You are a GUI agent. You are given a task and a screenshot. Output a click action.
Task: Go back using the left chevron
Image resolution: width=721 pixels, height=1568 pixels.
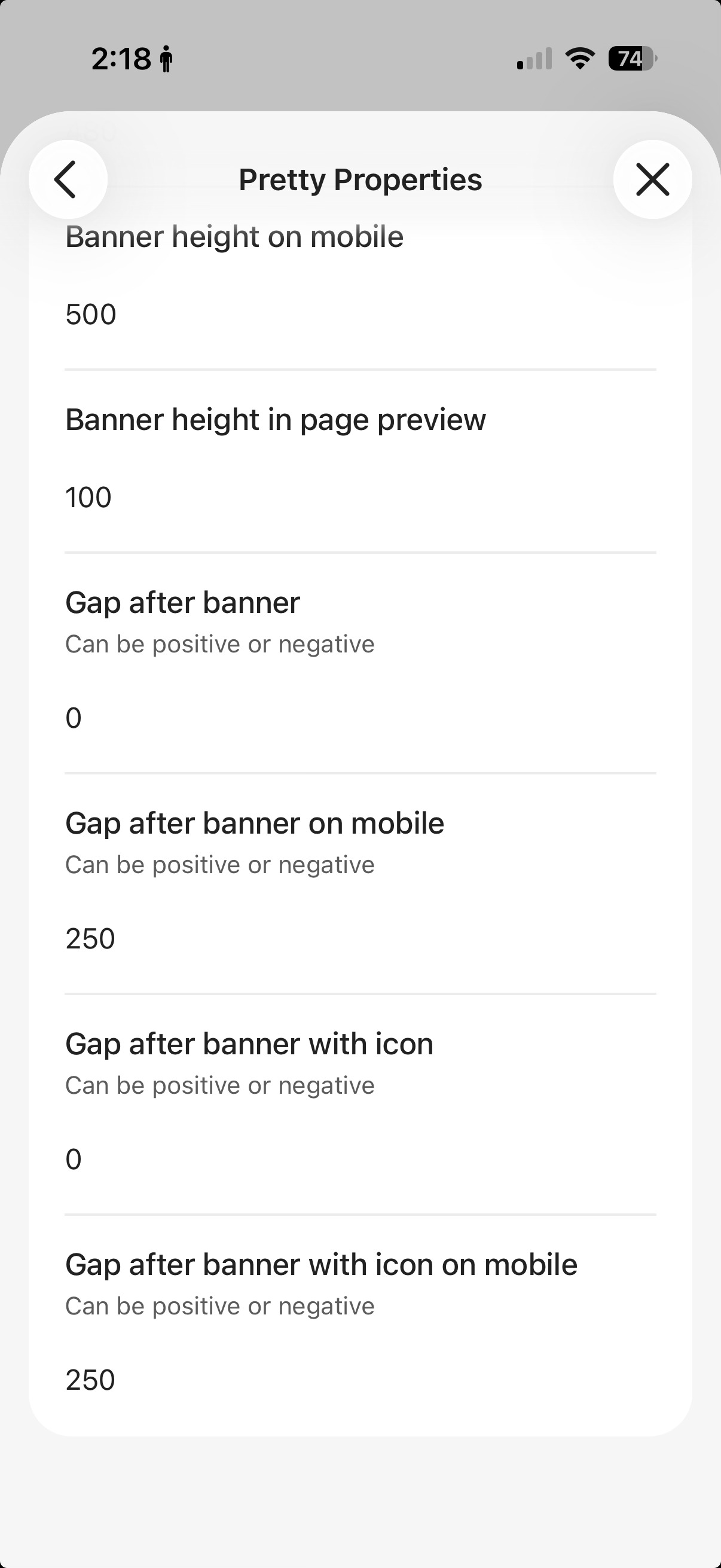[68, 179]
